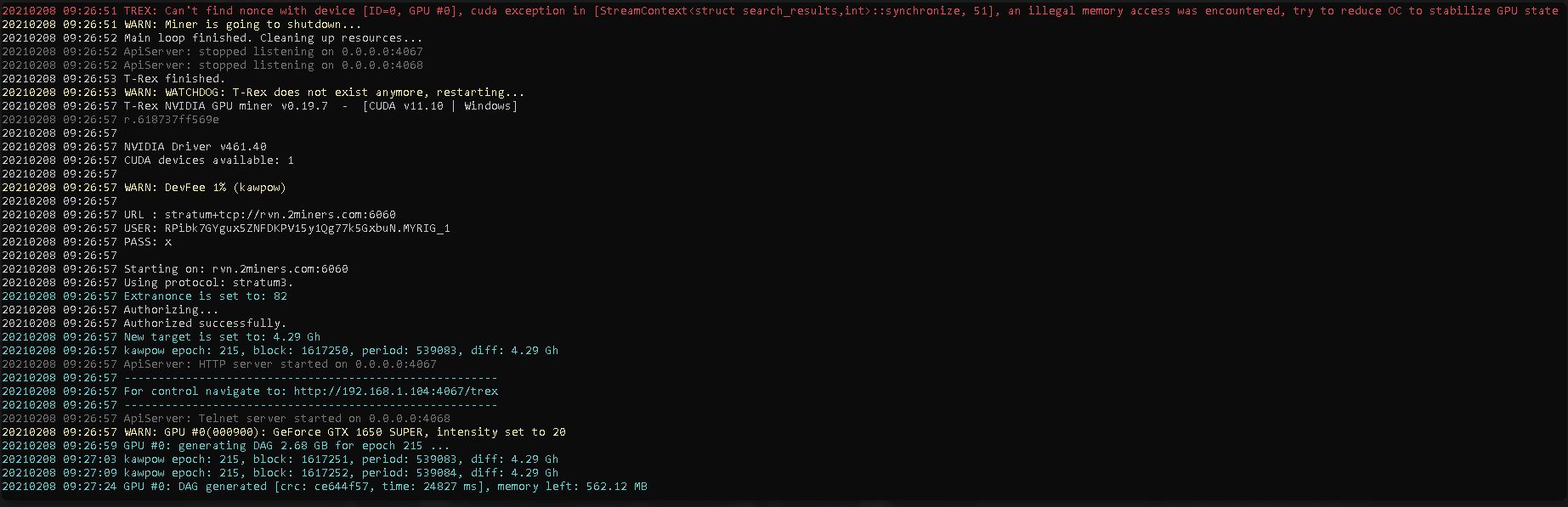Click the 'HTTP server started on 0.0.0.0:4067' line
The height and width of the screenshot is (507, 1568).
click(x=219, y=364)
